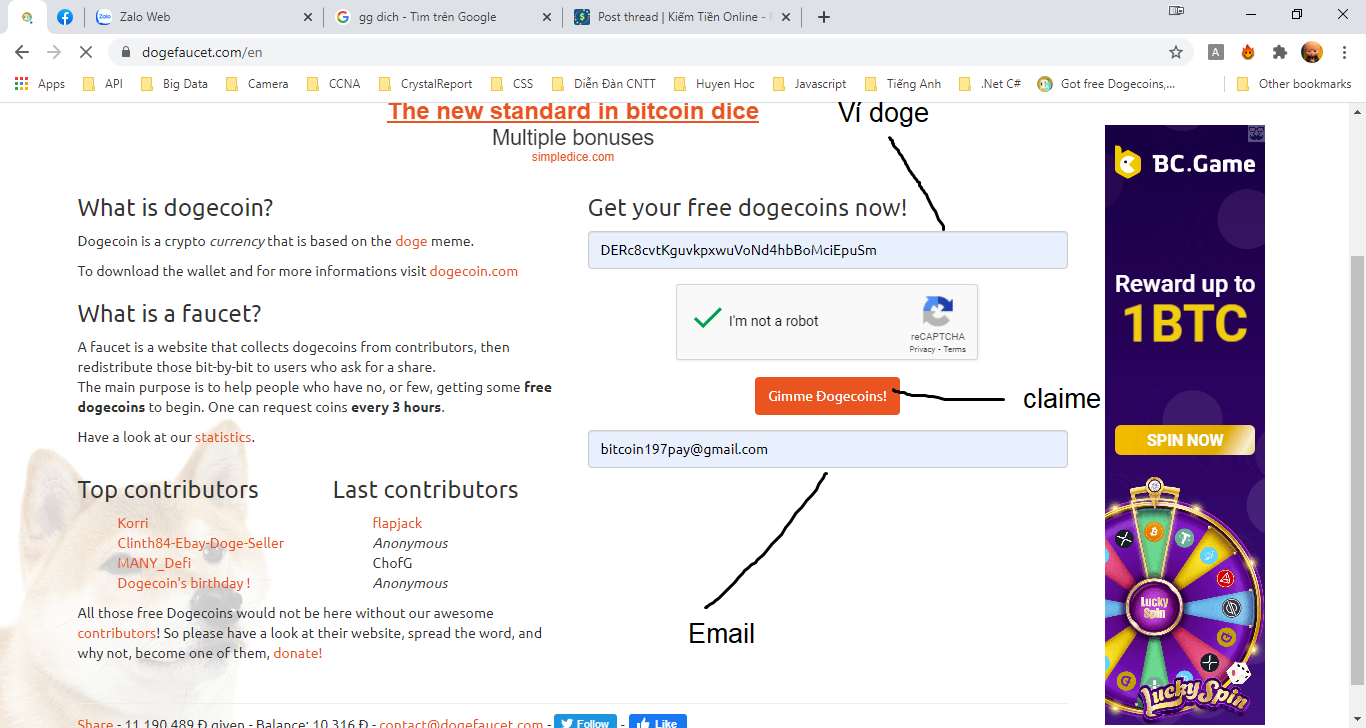The width and height of the screenshot is (1366, 728).
Task: Open last contributor flapjack link
Action: click(398, 523)
